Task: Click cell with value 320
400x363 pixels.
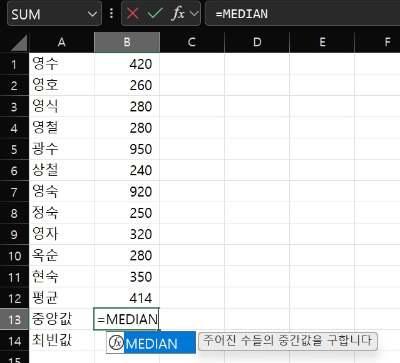Action: (x=127, y=234)
